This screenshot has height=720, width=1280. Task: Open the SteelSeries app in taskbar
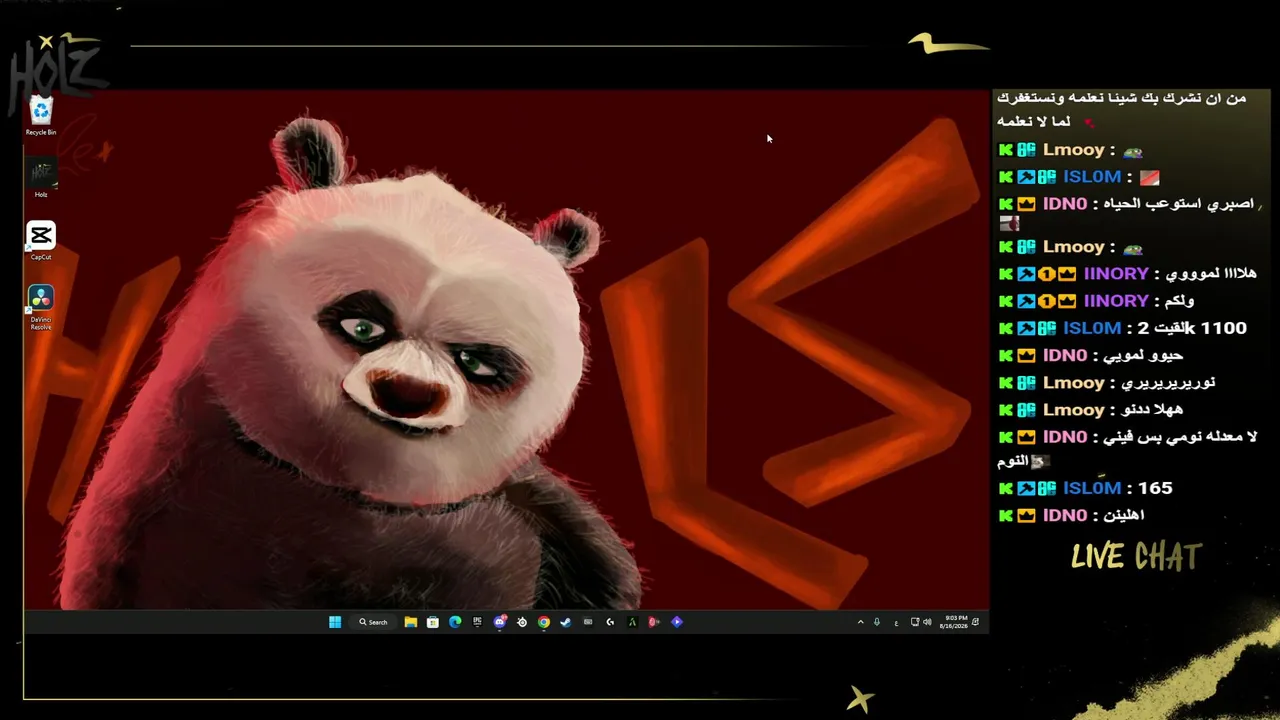click(x=522, y=622)
